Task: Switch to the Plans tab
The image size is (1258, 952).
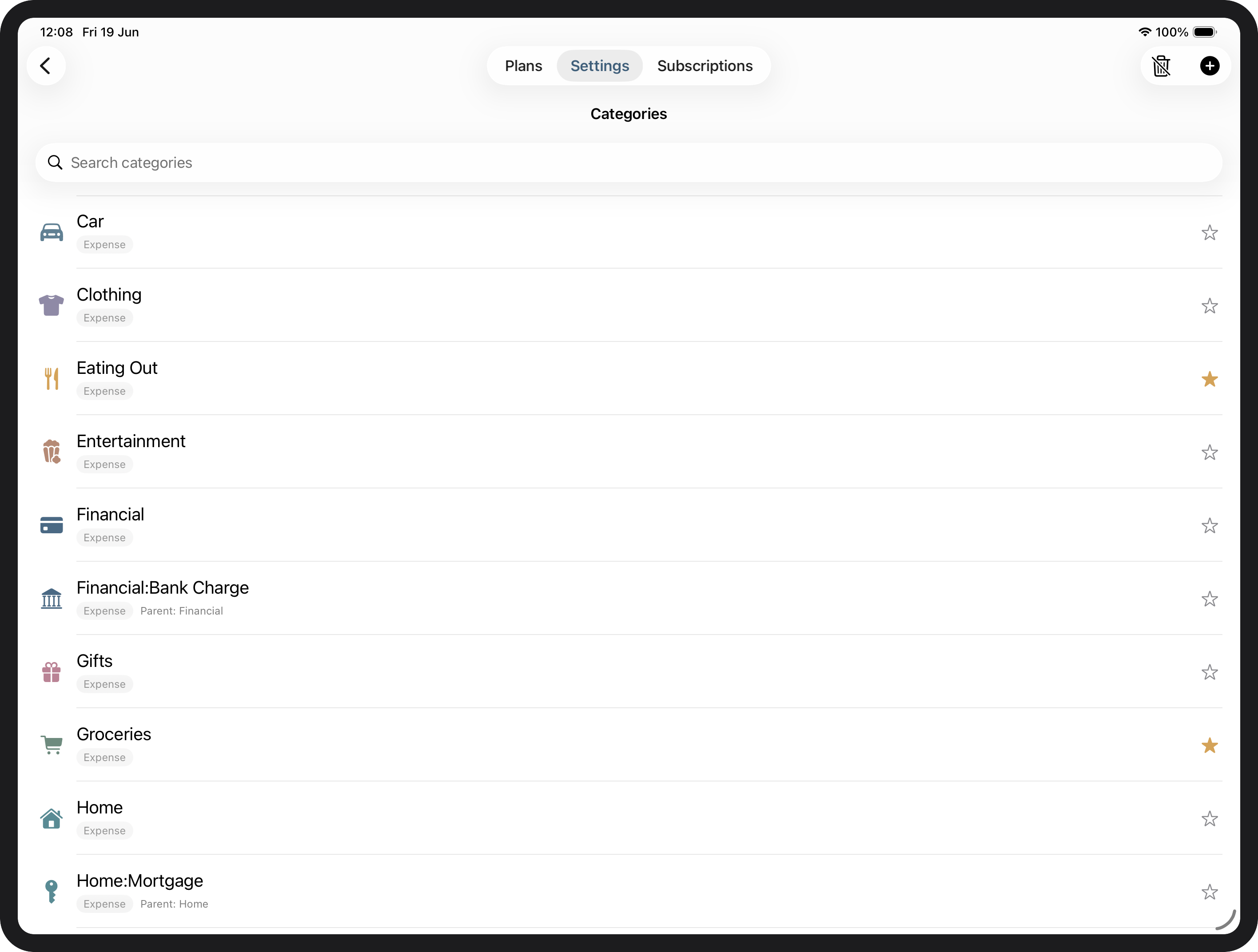Action: [523, 66]
